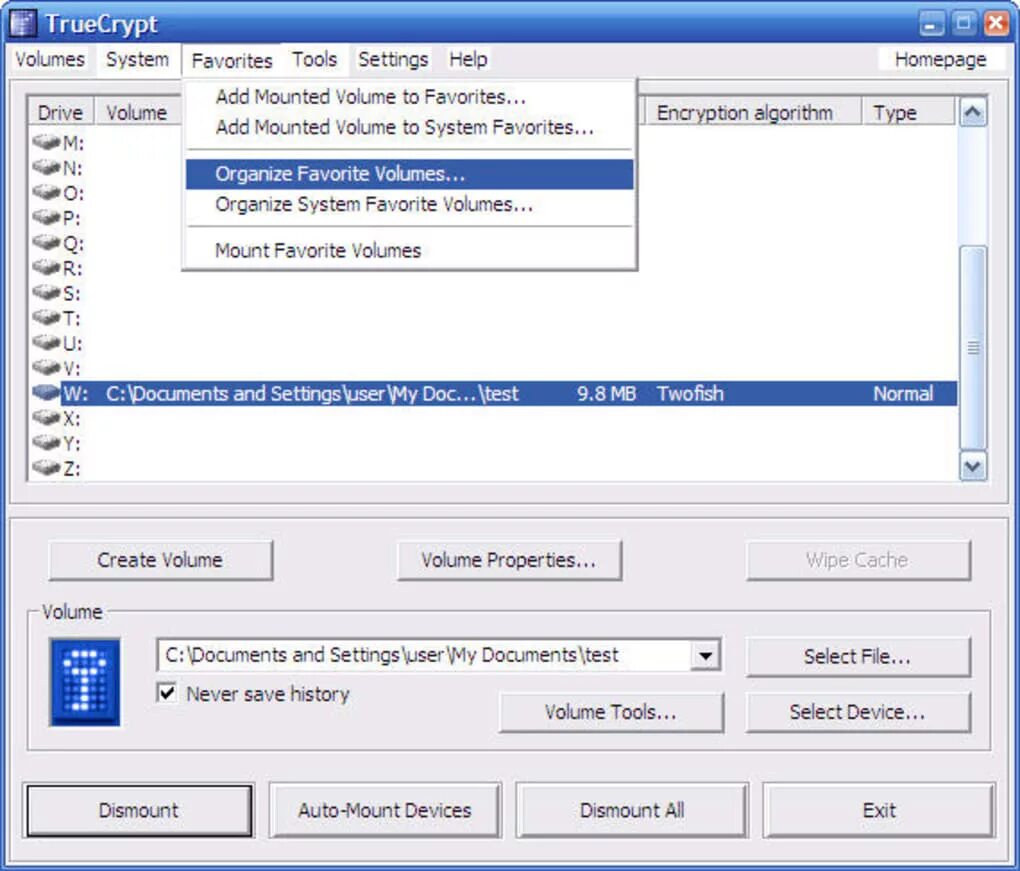Click the TrueCrypt title bar icon
1020x871 pixels.
click(23, 23)
